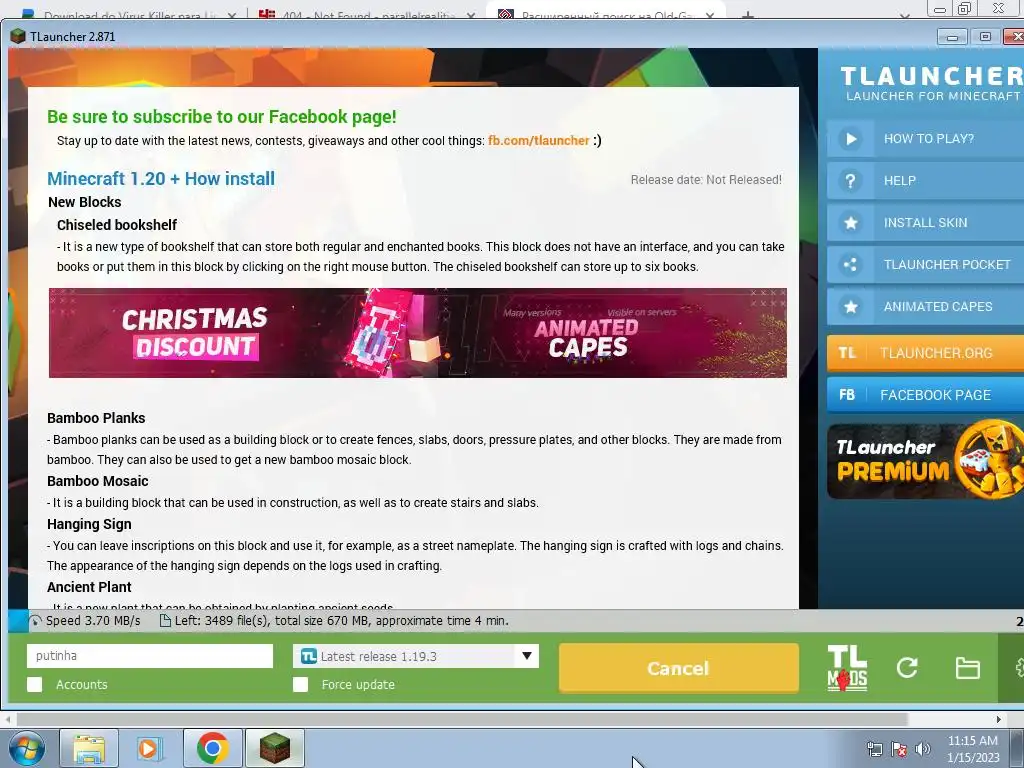Click the network tray icon
Image resolution: width=1024 pixels, height=768 pixels.
point(874,749)
